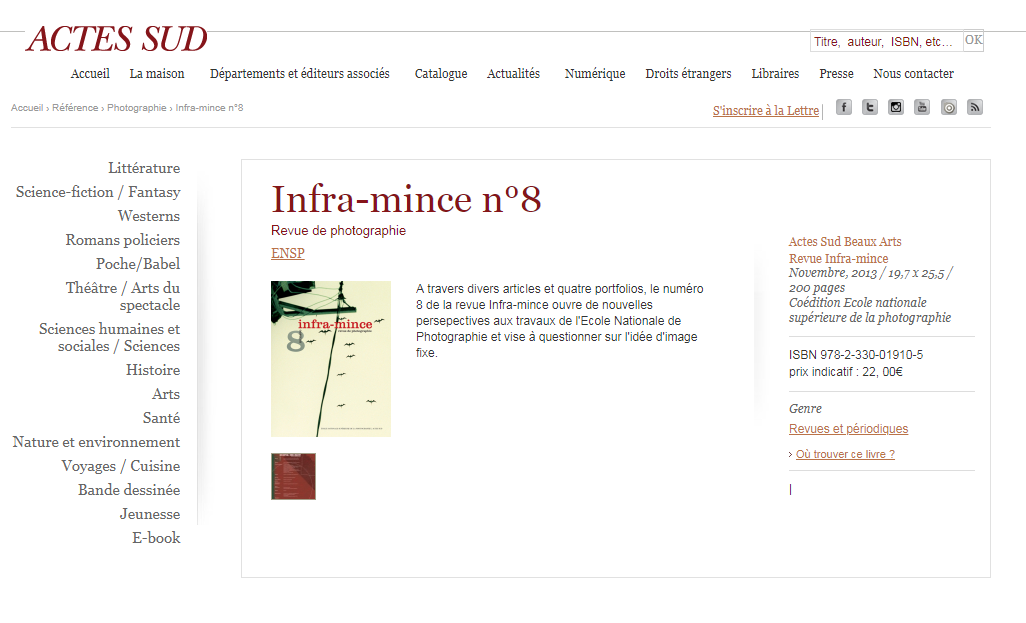Select Jeunesse in the sidebar
The height and width of the screenshot is (623, 1026).
point(150,514)
